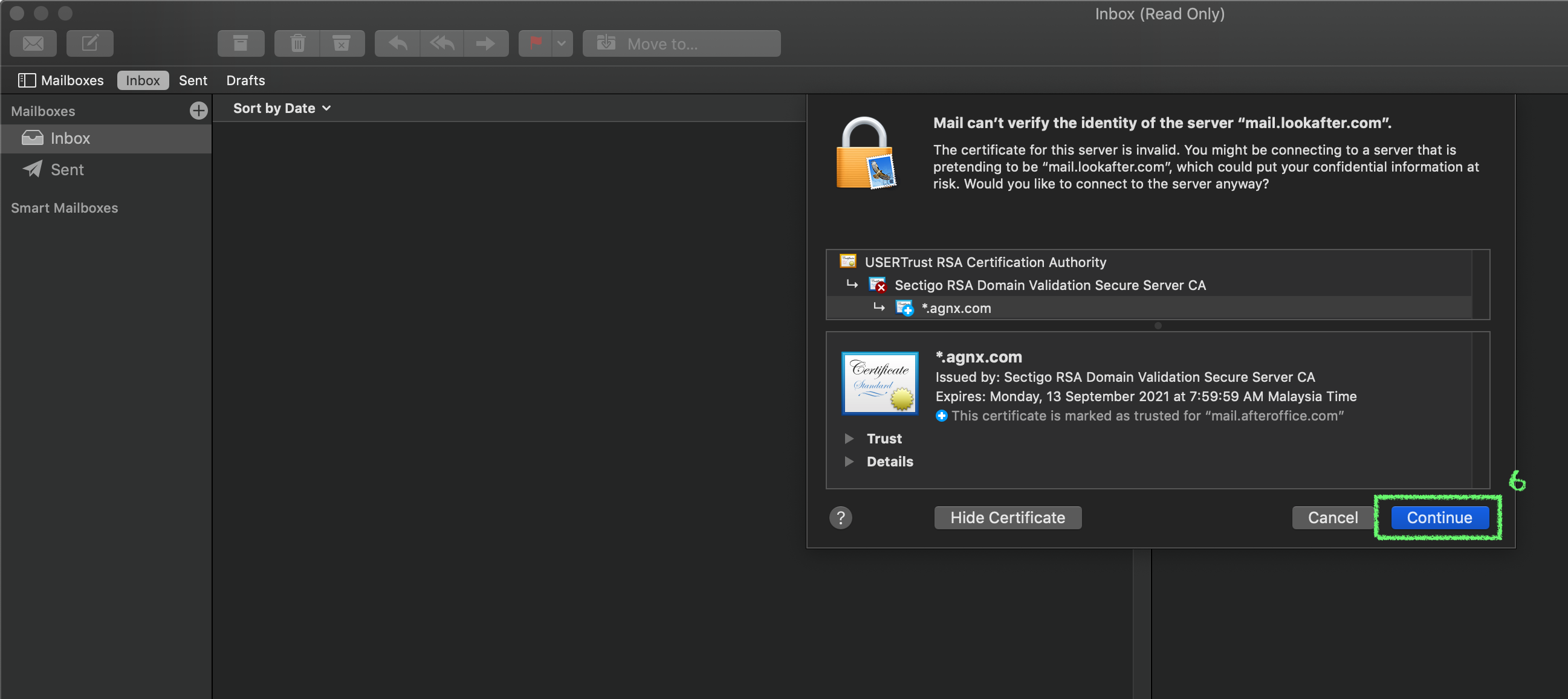The height and width of the screenshot is (699, 1568).
Task: Click the USERTrust RSA Certification Authority icon
Action: click(x=848, y=262)
